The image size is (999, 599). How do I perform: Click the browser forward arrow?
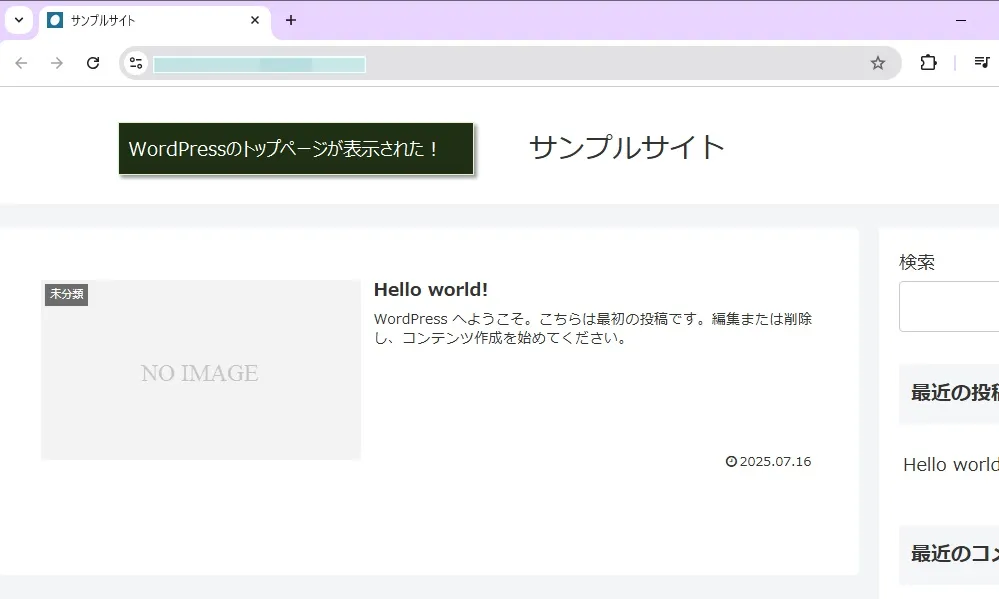coord(57,63)
